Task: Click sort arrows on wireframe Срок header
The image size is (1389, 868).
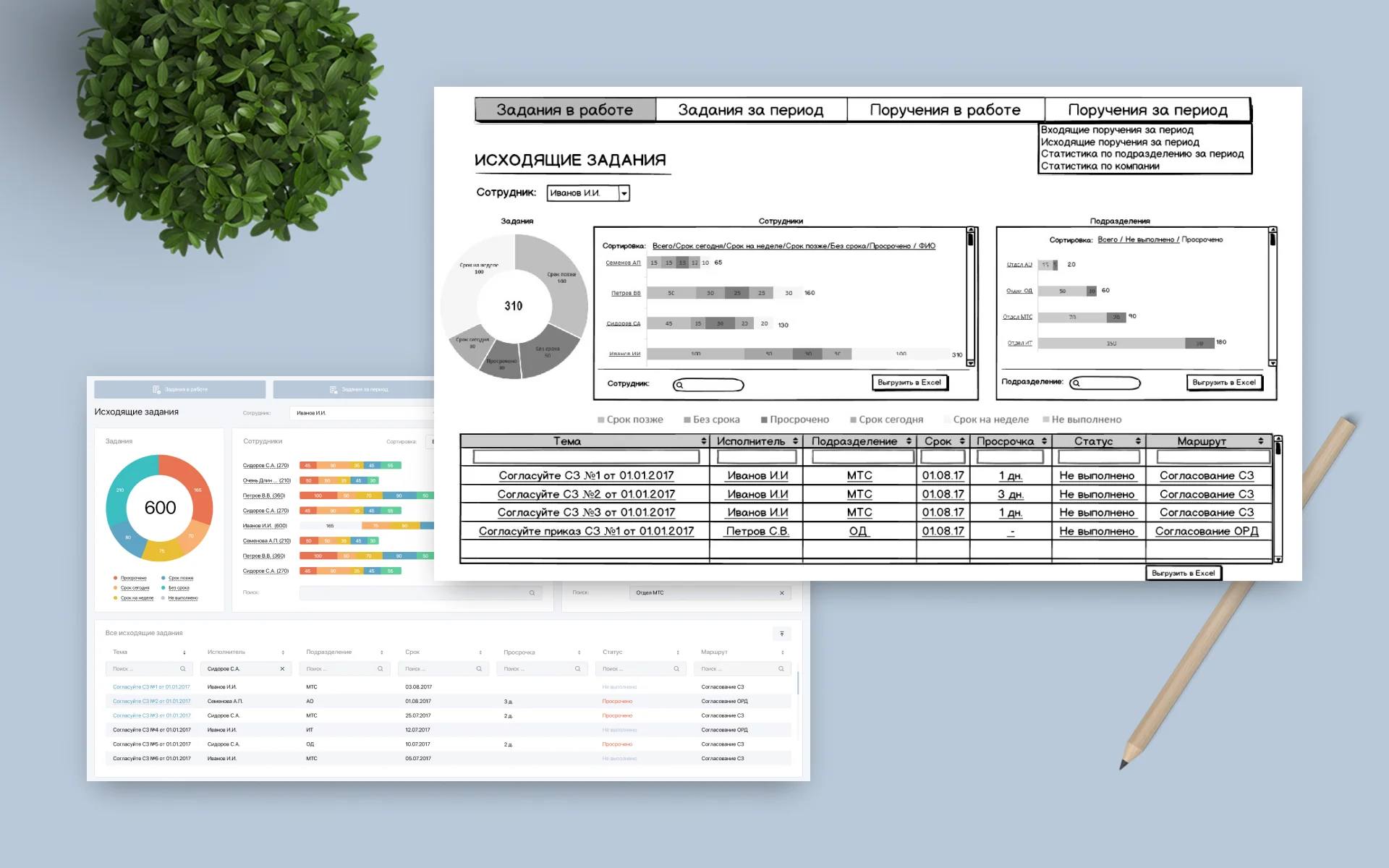Action: pos(962,441)
